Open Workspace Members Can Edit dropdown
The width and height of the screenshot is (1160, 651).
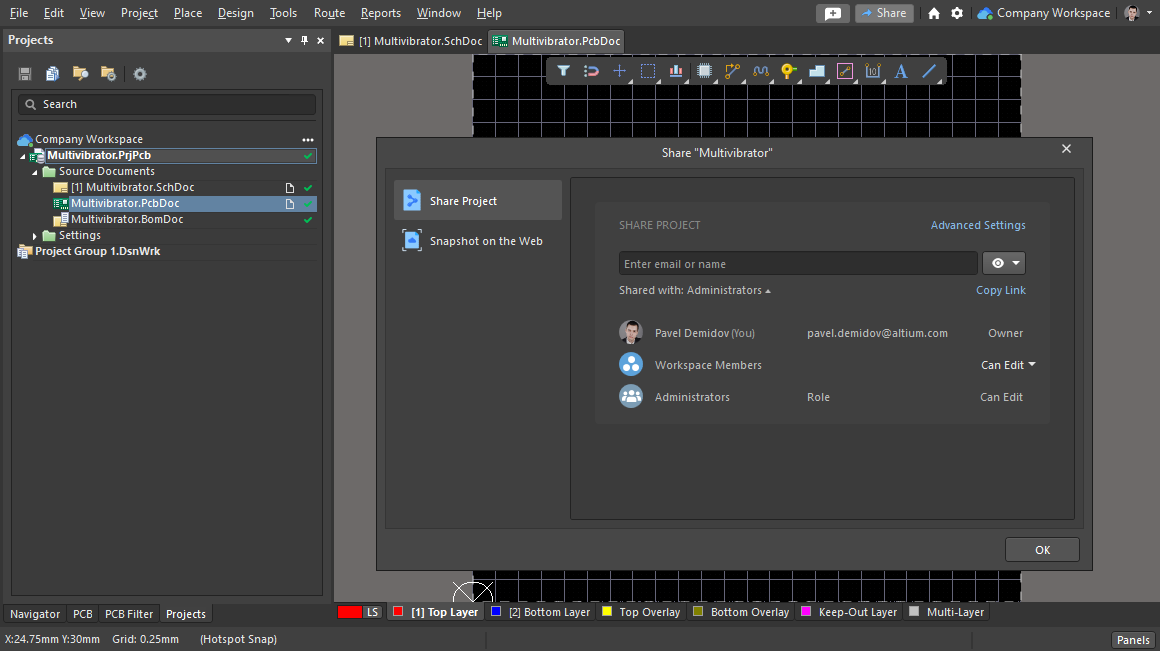coord(1008,365)
